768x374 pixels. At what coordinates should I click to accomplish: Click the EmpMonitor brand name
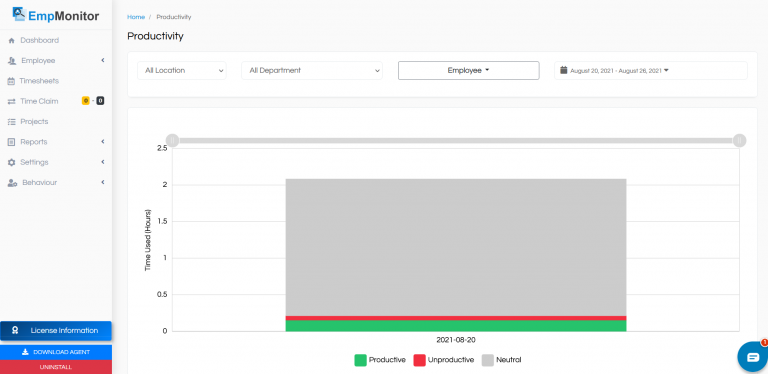click(x=64, y=16)
